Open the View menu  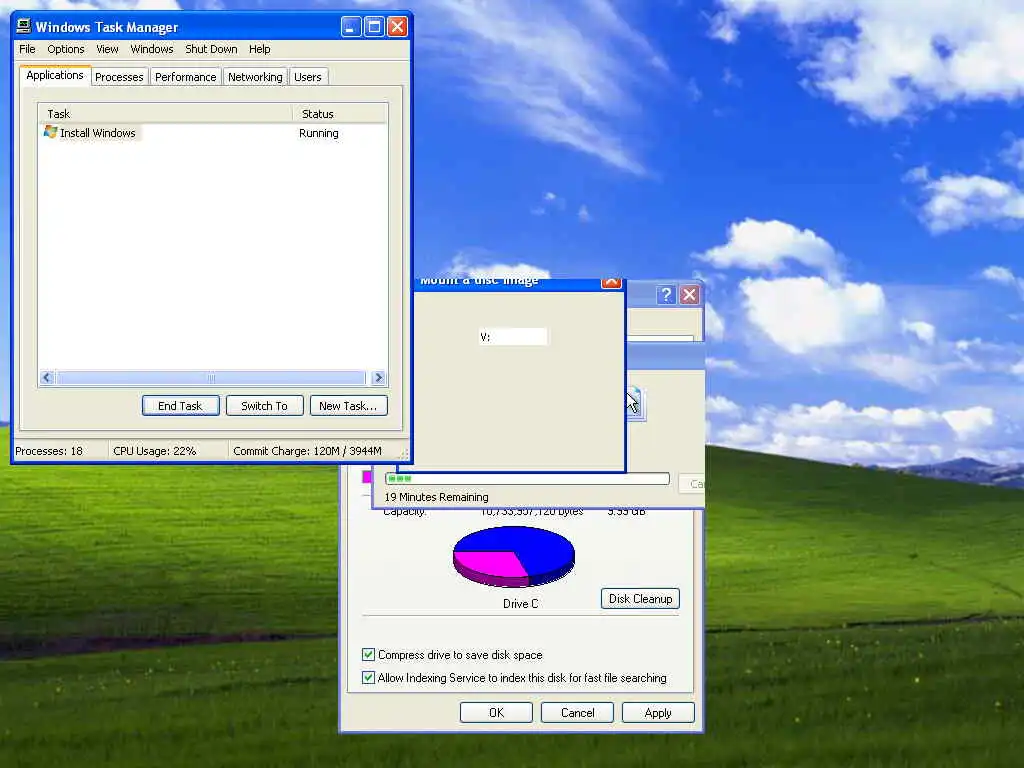point(107,49)
